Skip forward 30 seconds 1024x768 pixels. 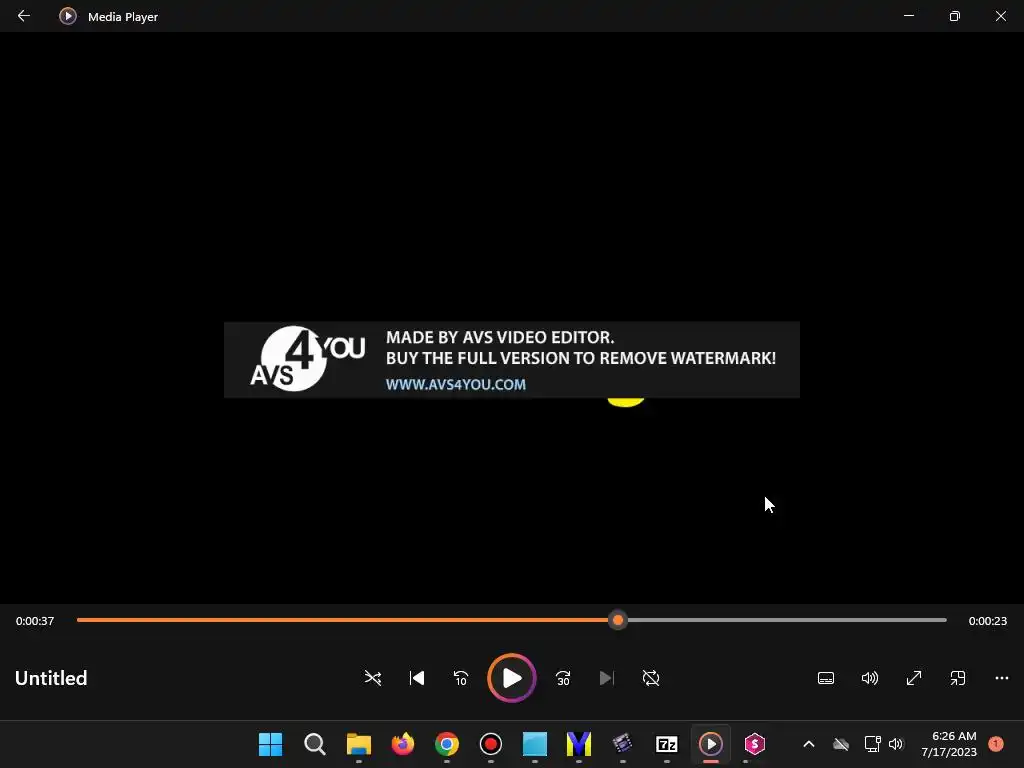pyautogui.click(x=563, y=678)
